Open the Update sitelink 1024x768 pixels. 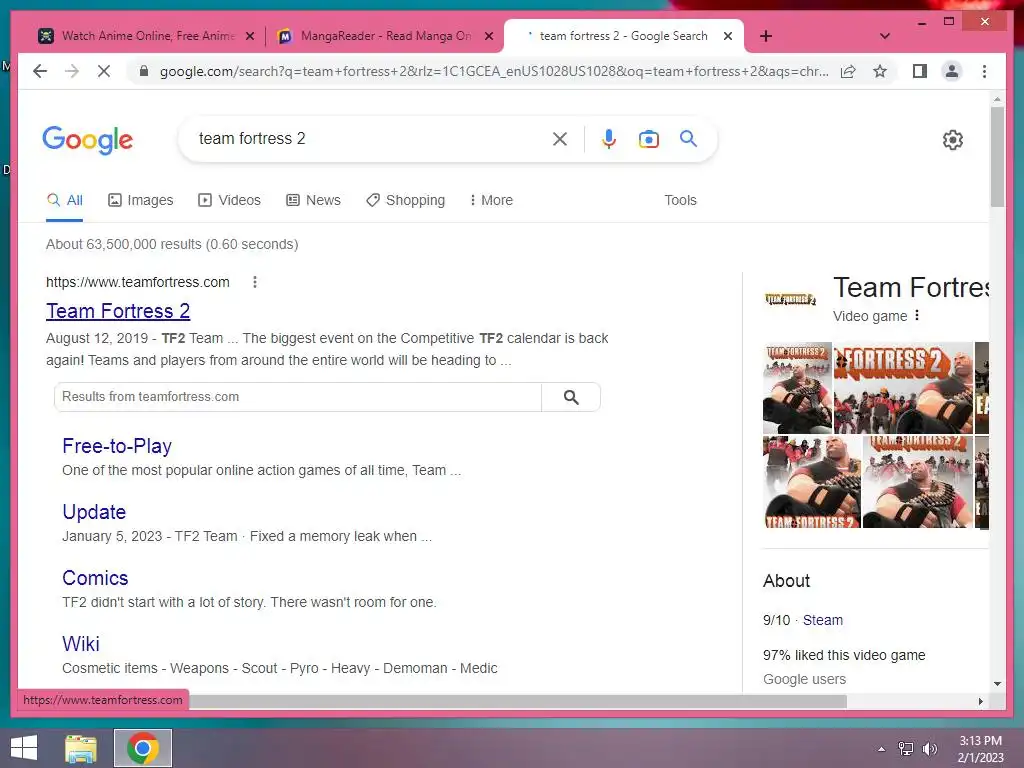(x=94, y=512)
